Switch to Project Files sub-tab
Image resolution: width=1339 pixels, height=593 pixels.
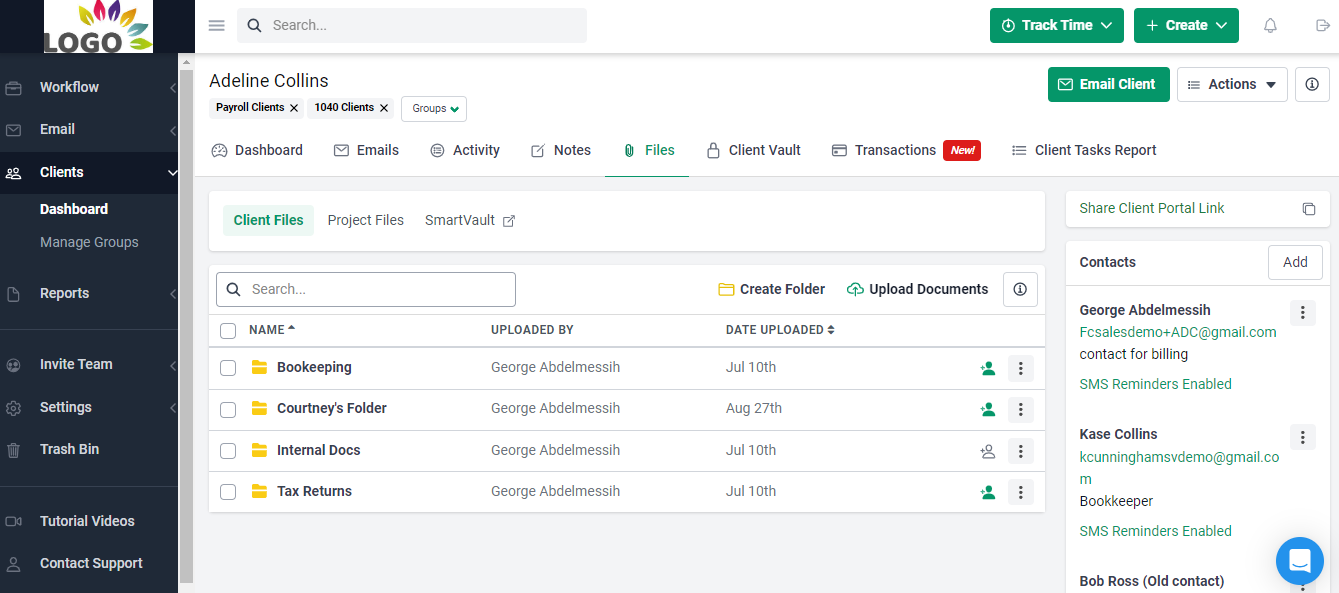[366, 220]
